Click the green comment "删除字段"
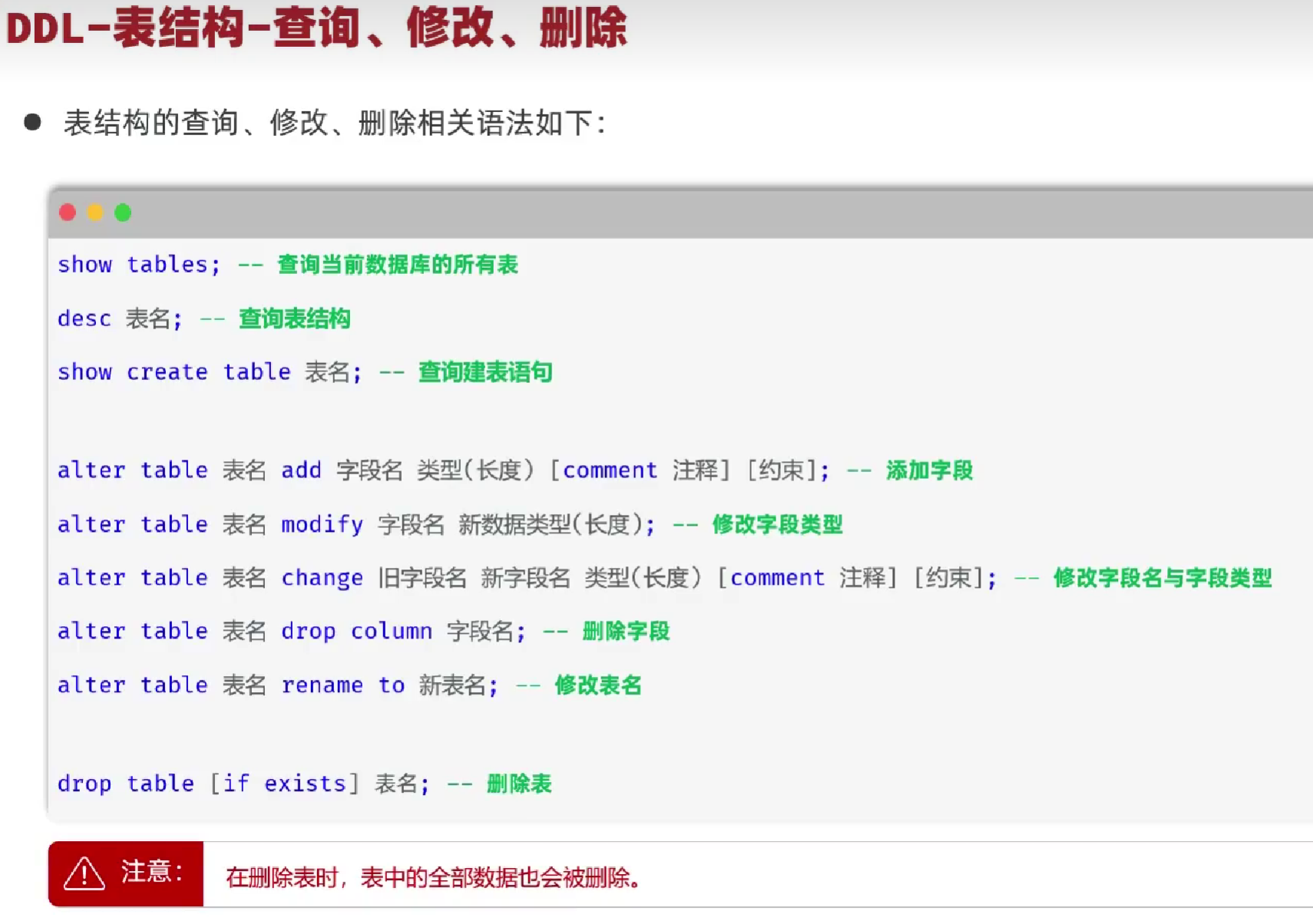 [x=626, y=632]
